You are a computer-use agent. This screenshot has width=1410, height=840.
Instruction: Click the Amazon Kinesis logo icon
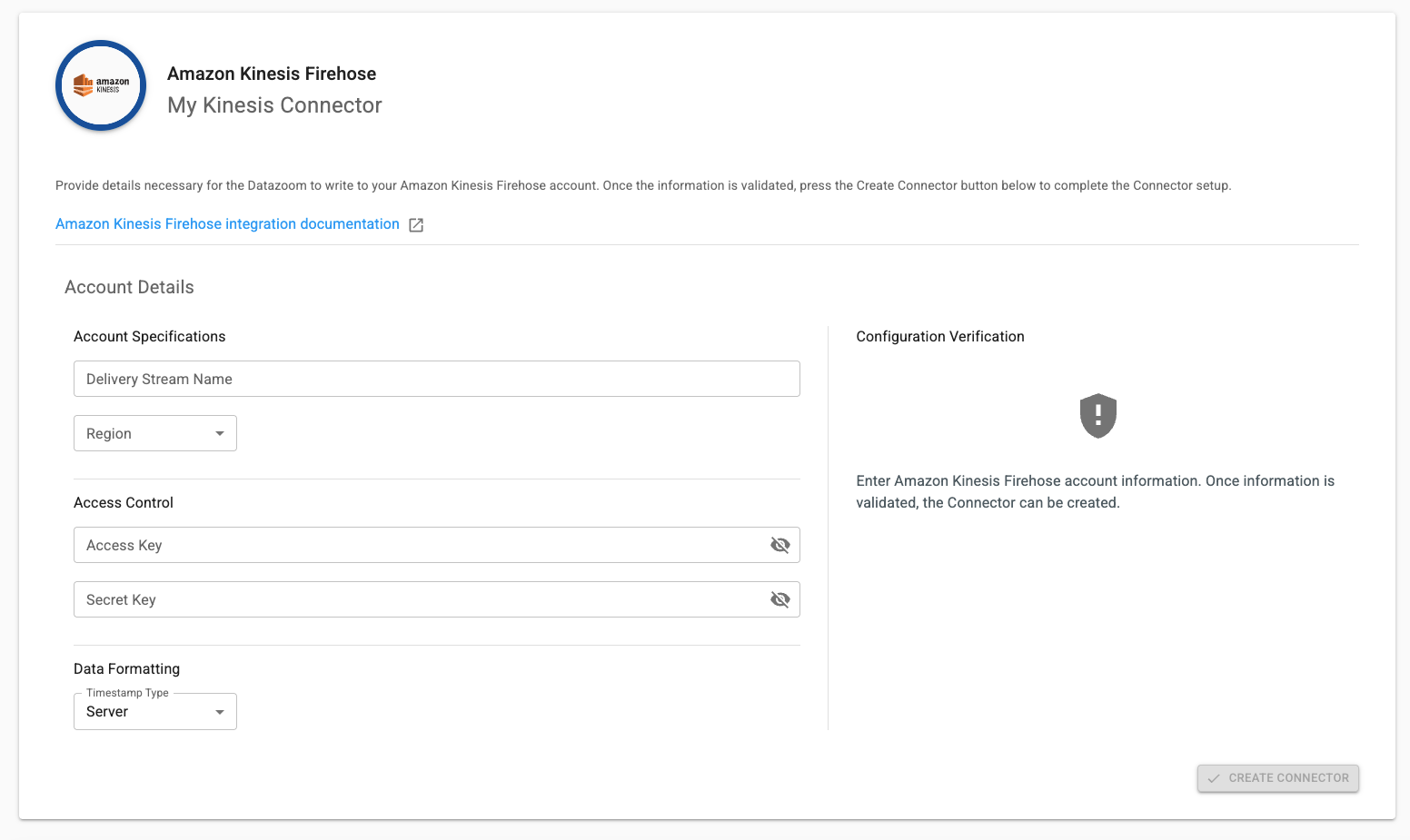click(x=101, y=85)
